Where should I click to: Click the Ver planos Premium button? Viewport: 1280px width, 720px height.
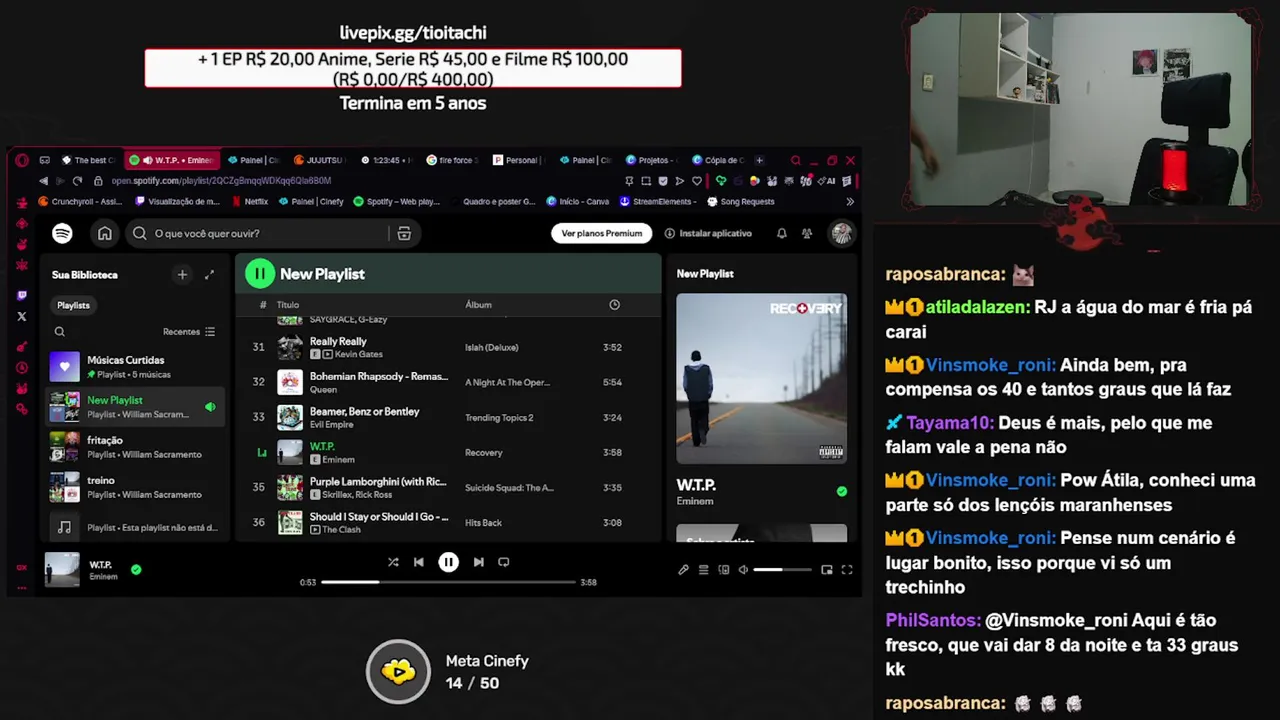pos(602,233)
